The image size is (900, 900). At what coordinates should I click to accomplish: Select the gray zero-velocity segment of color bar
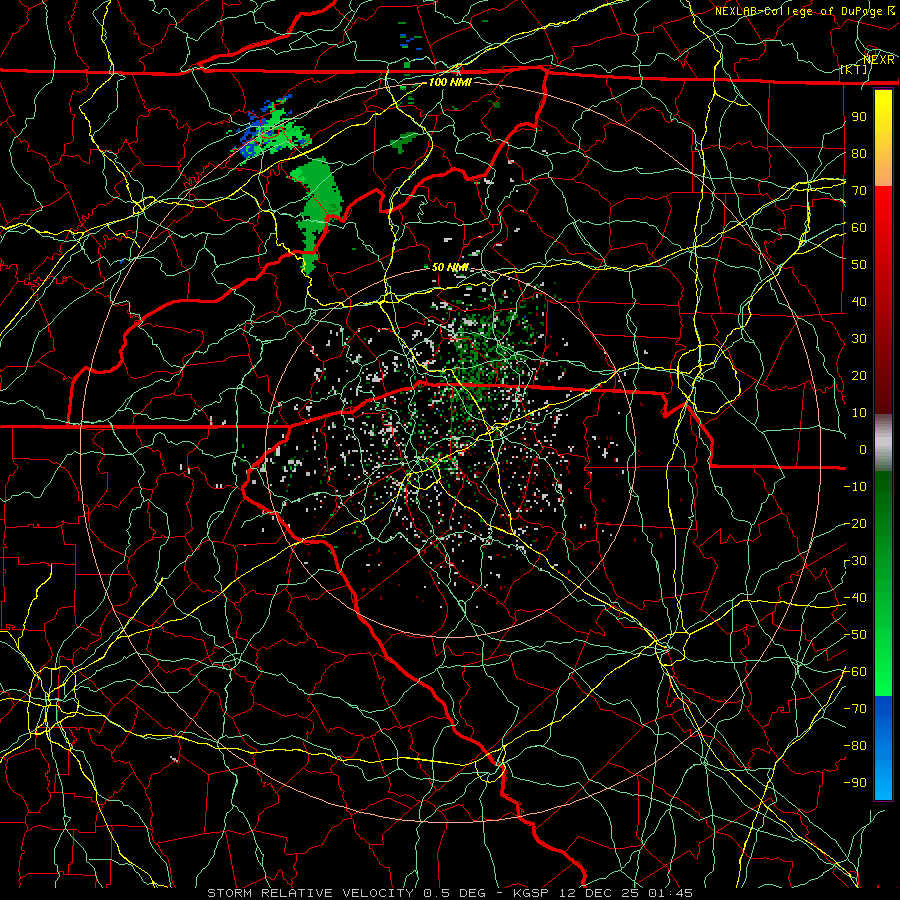(883, 443)
